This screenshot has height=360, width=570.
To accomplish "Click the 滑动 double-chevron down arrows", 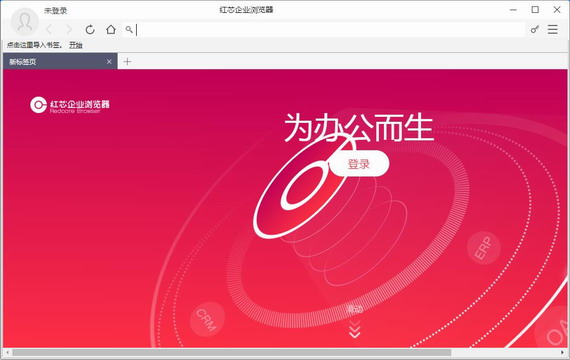I will click(354, 329).
